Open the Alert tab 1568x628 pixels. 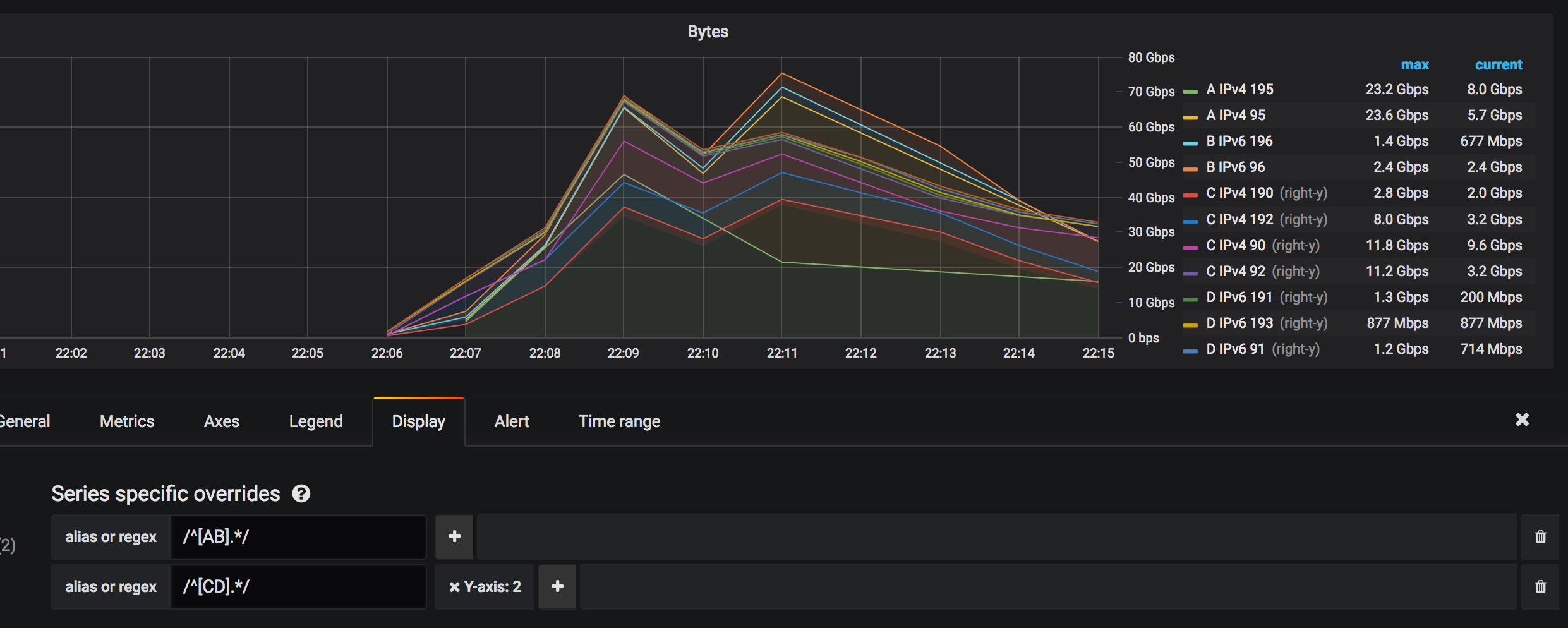[x=511, y=421]
